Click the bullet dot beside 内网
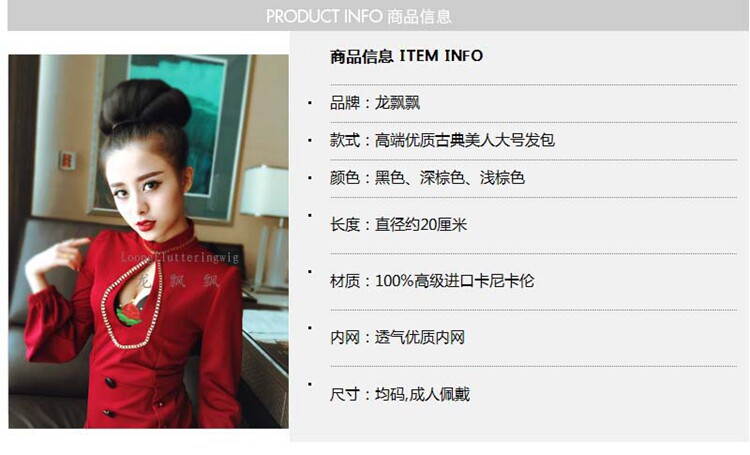750x455 pixels. [x=310, y=328]
